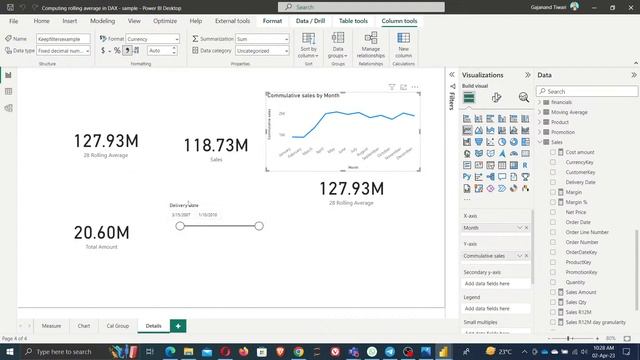Expand the financials table
The width and height of the screenshot is (640, 360).
pyautogui.click(x=540, y=102)
